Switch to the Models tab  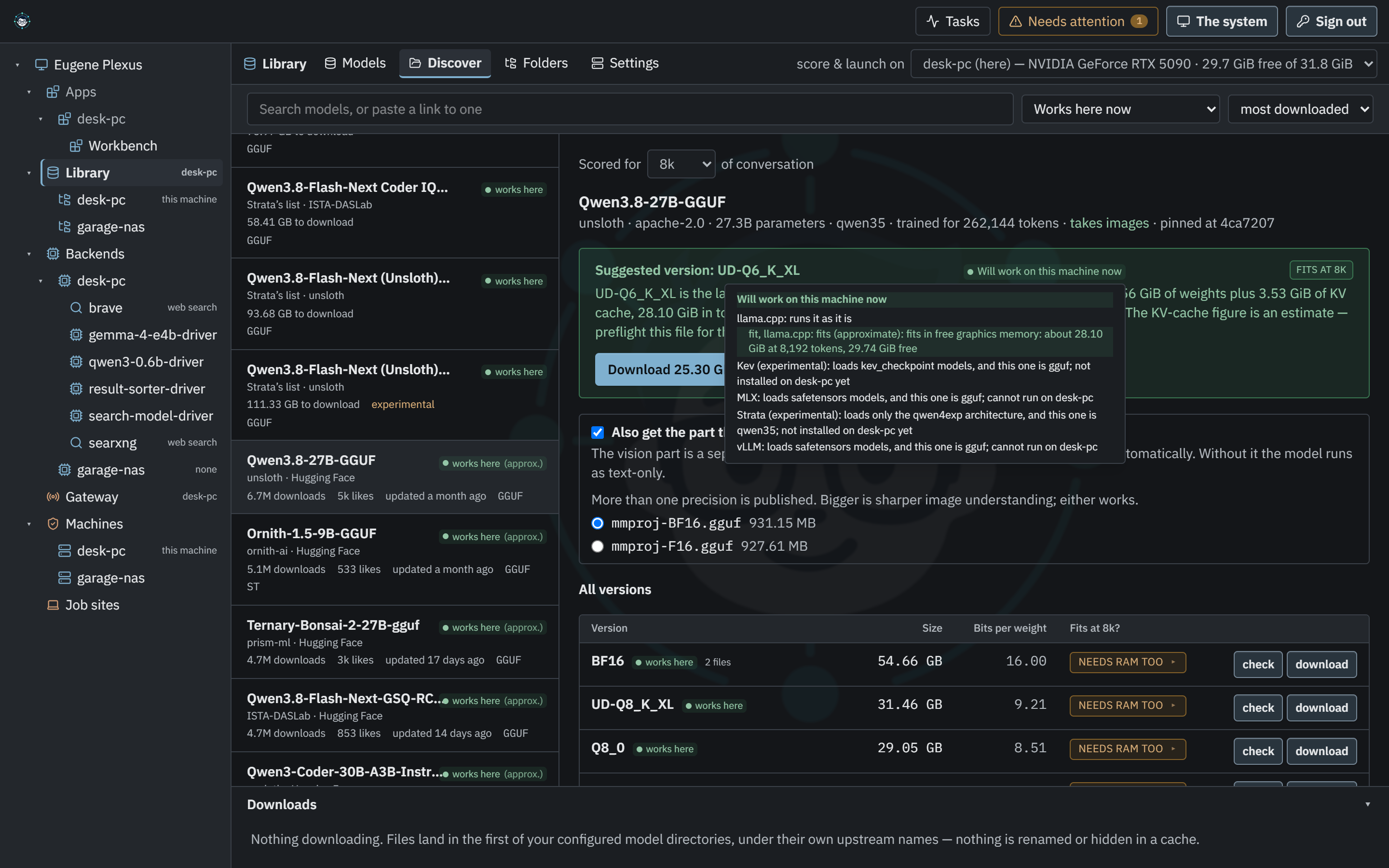click(354, 63)
